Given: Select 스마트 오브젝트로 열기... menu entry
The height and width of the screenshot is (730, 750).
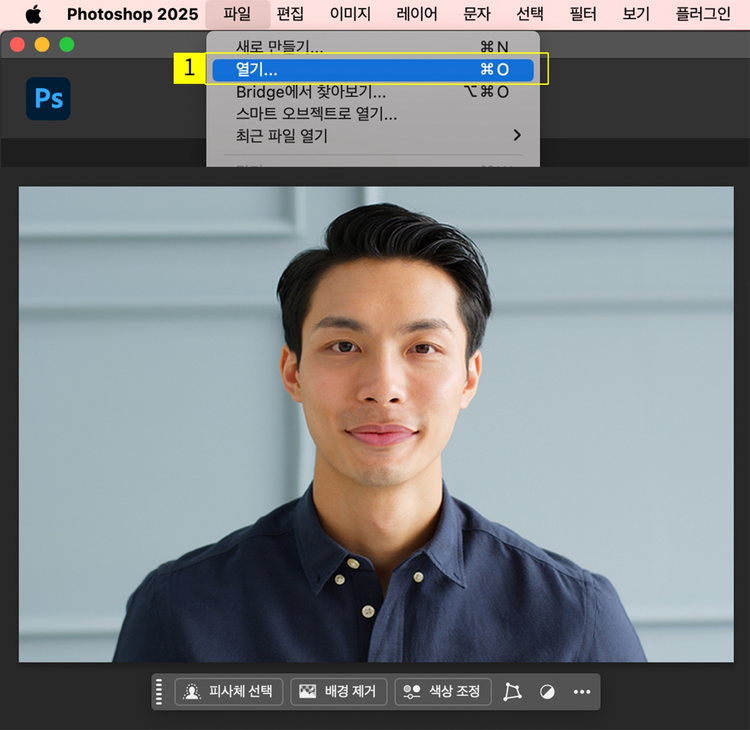Looking at the screenshot, I should click(x=373, y=114).
